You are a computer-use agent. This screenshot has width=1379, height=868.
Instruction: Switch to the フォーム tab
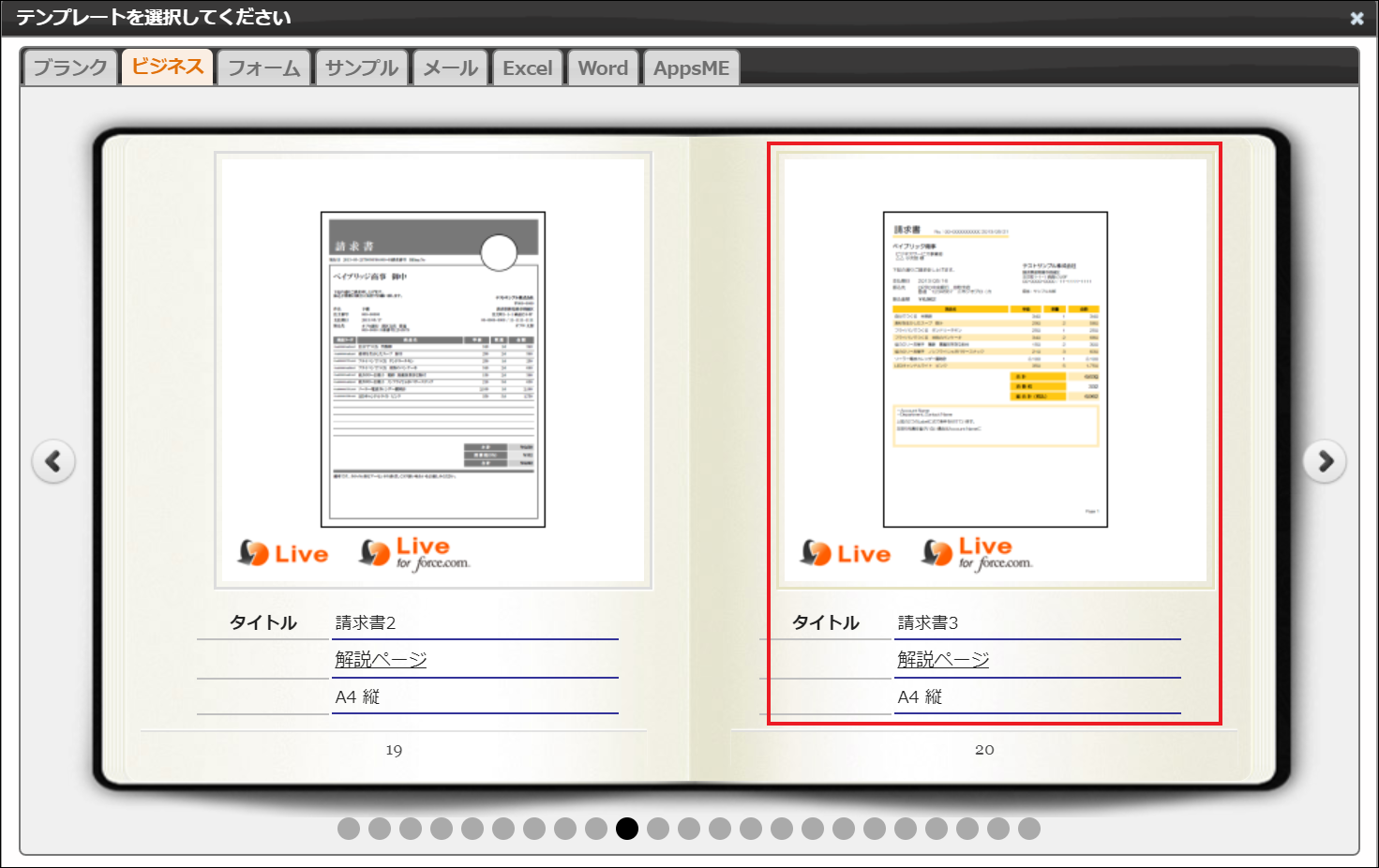coord(264,67)
